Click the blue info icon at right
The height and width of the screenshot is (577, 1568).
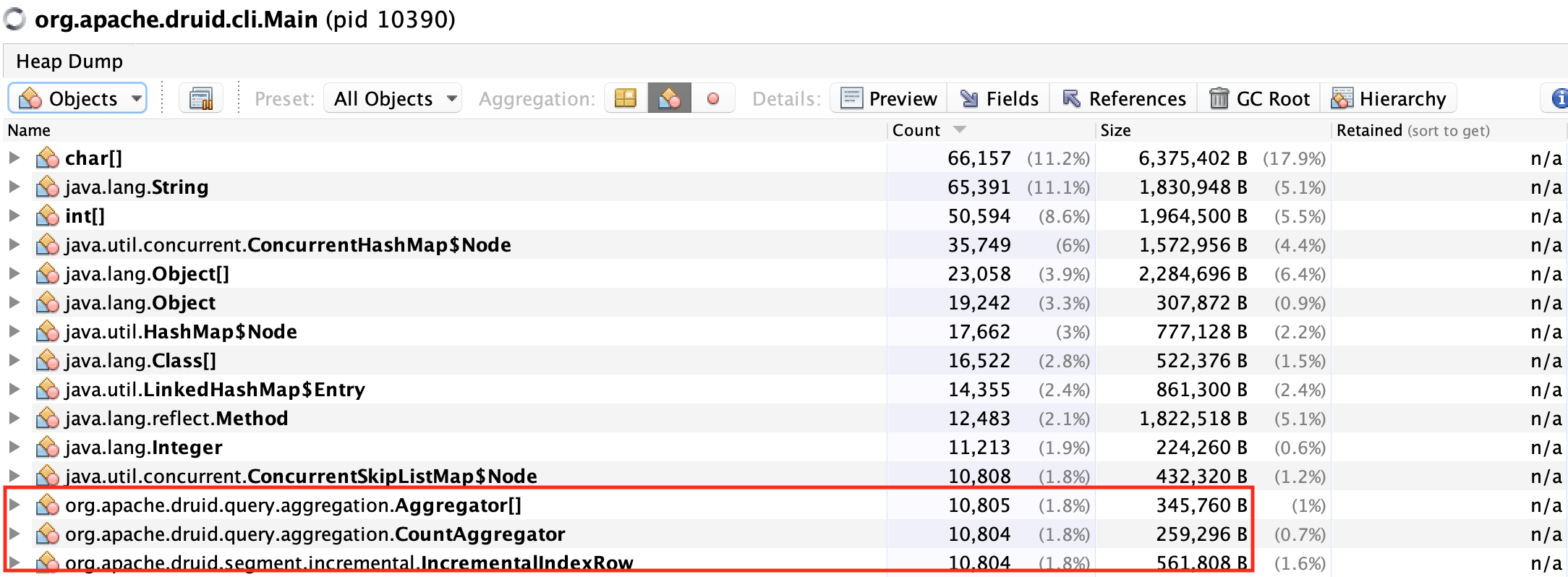click(x=1559, y=98)
